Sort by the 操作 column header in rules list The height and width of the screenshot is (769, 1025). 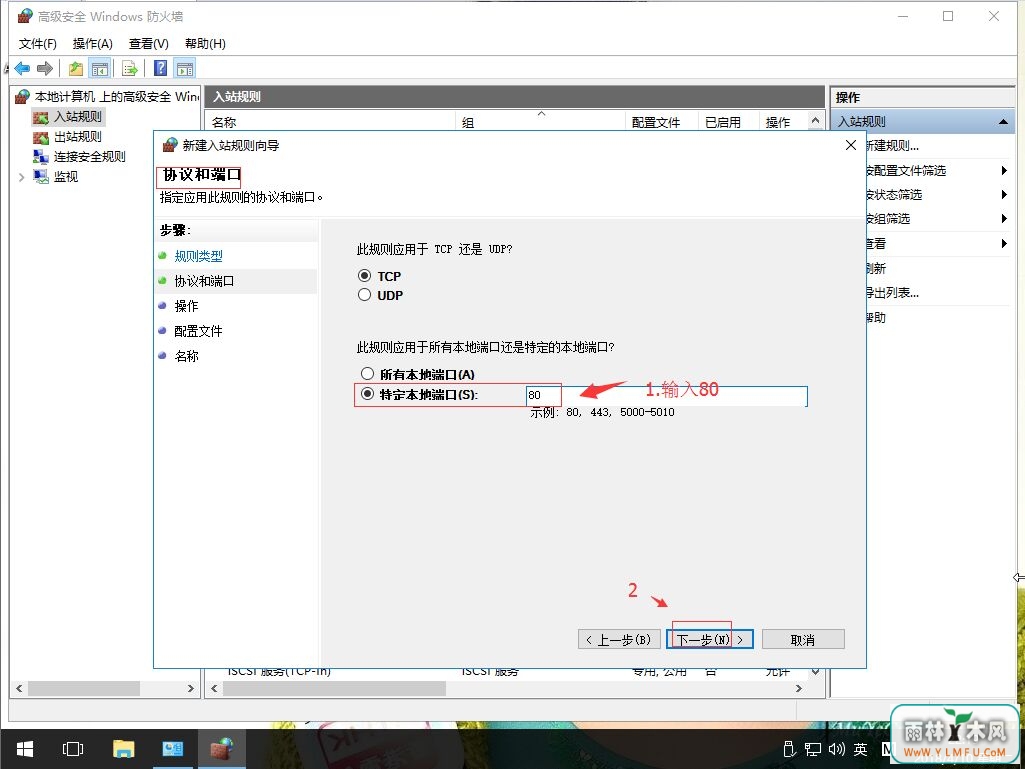pyautogui.click(x=784, y=122)
